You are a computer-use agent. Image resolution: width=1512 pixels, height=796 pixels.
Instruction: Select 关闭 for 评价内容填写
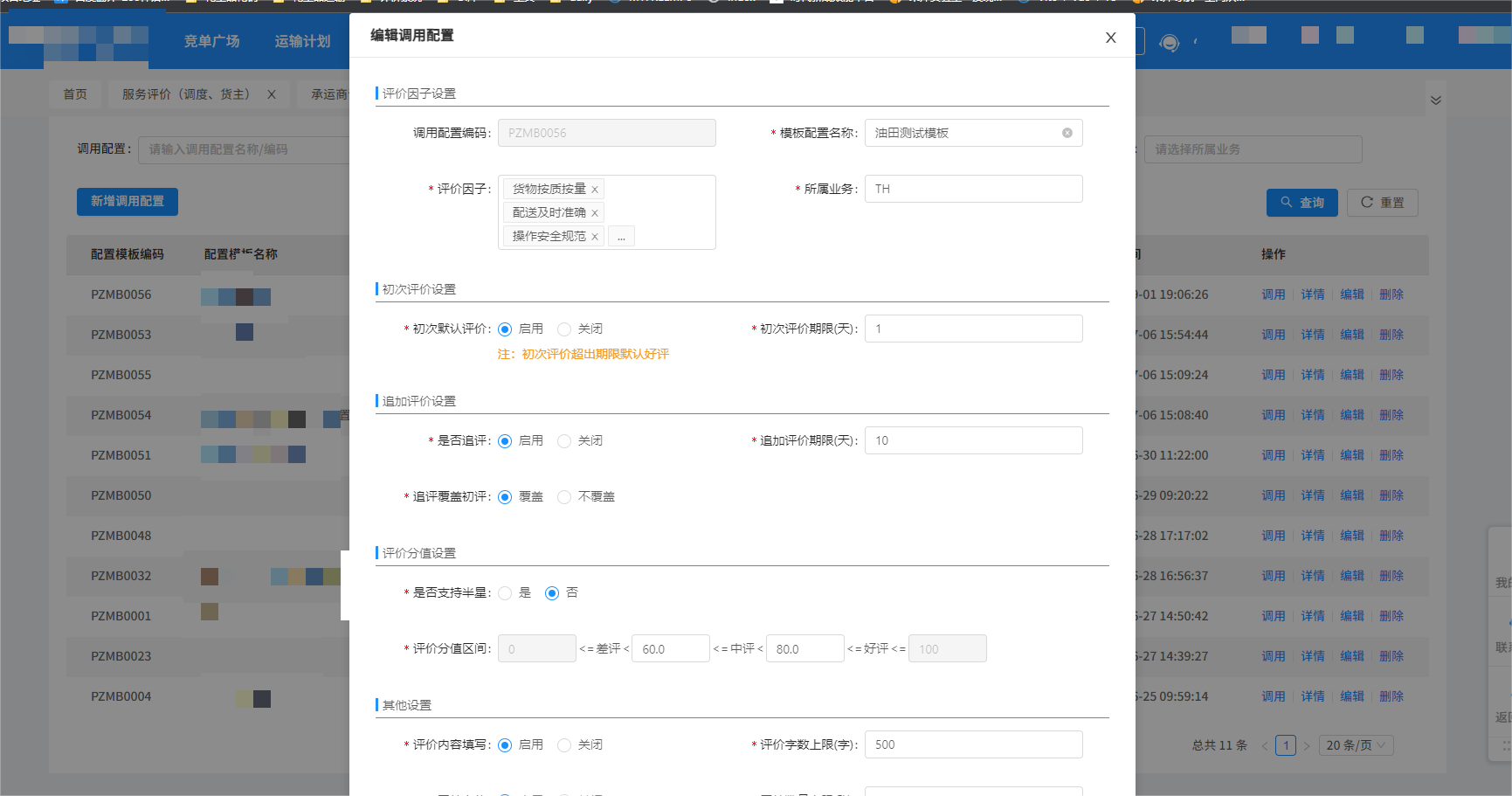[x=564, y=745]
